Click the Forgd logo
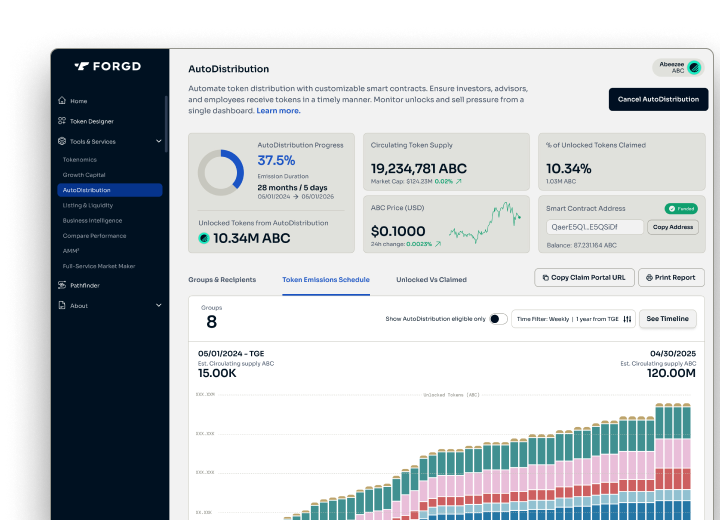Image resolution: width=720 pixels, height=520 pixels. point(110,67)
